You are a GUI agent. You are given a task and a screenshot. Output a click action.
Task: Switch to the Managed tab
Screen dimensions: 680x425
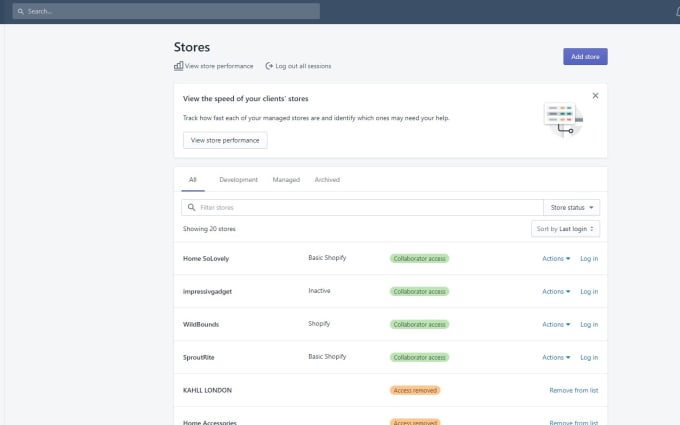click(x=286, y=180)
